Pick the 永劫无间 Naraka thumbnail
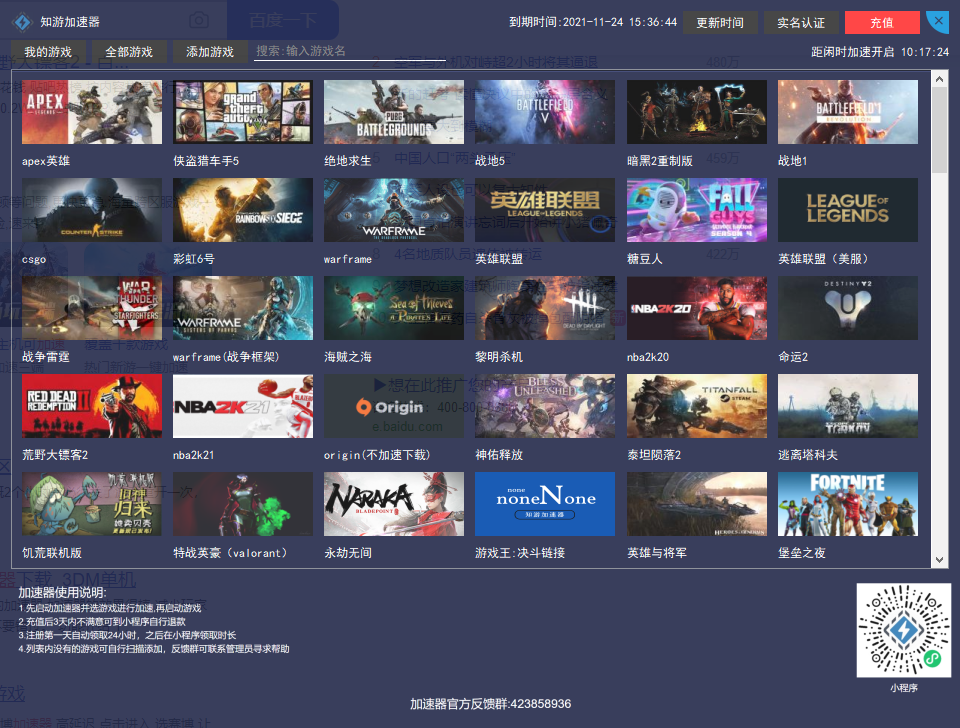This screenshot has height=728, width=960. pyautogui.click(x=394, y=504)
